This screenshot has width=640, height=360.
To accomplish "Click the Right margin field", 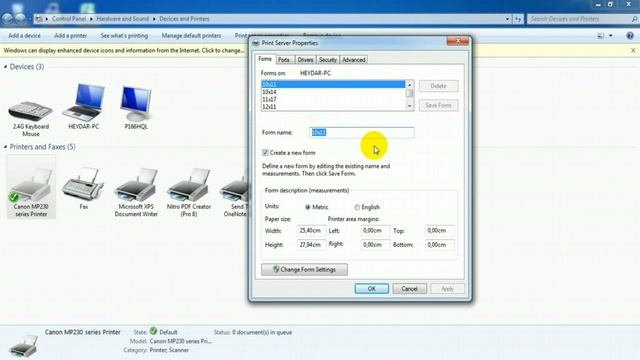I will (375, 244).
